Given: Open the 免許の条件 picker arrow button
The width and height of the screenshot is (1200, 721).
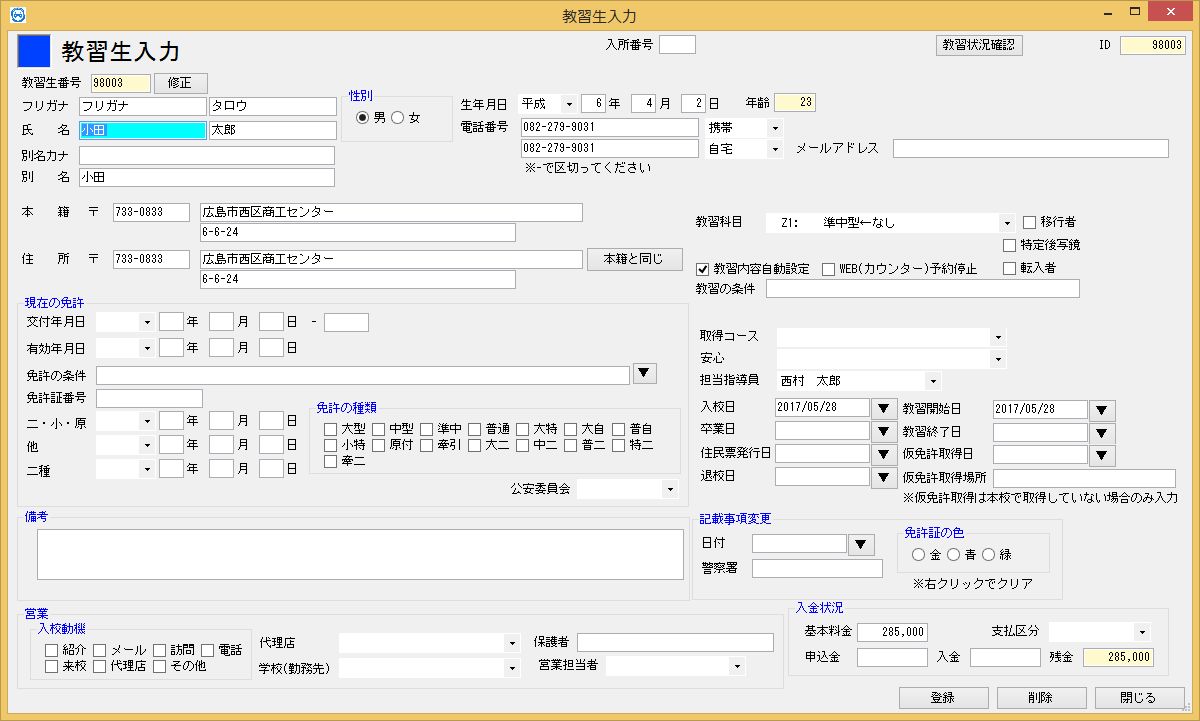Looking at the screenshot, I should pyautogui.click(x=646, y=374).
